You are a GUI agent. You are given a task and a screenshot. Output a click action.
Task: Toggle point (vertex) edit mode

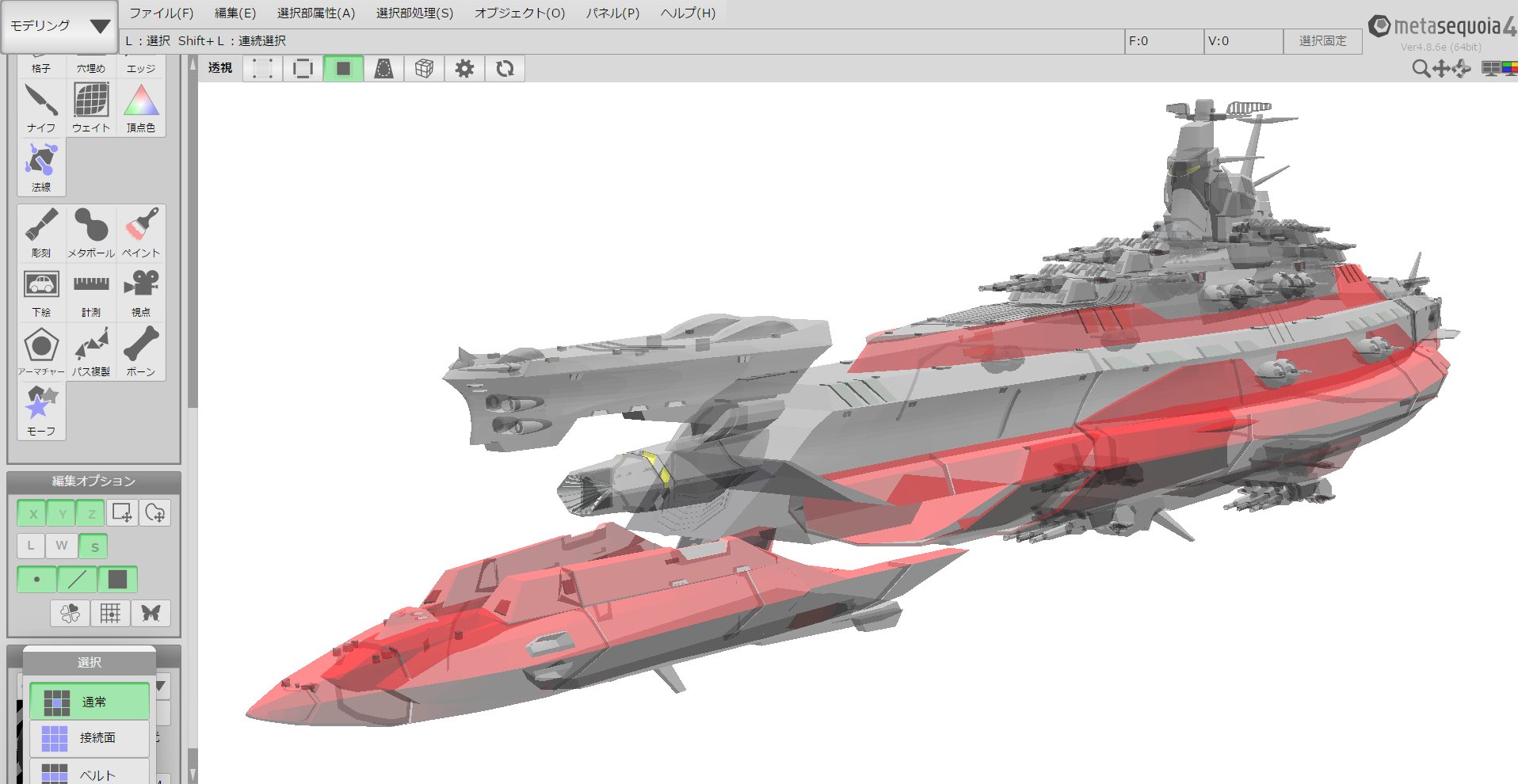[36, 580]
